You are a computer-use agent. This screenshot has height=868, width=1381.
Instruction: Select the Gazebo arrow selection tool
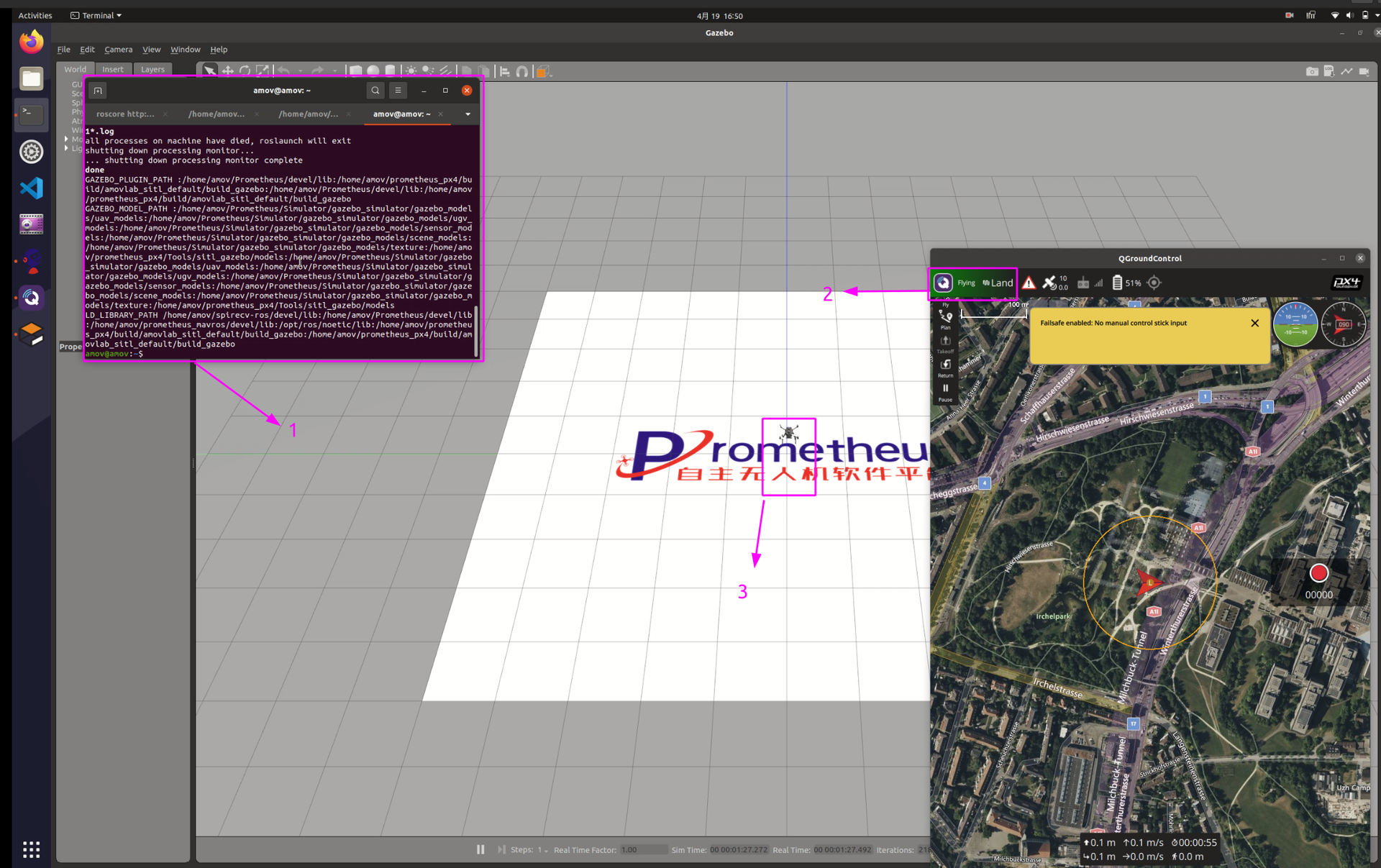point(209,70)
